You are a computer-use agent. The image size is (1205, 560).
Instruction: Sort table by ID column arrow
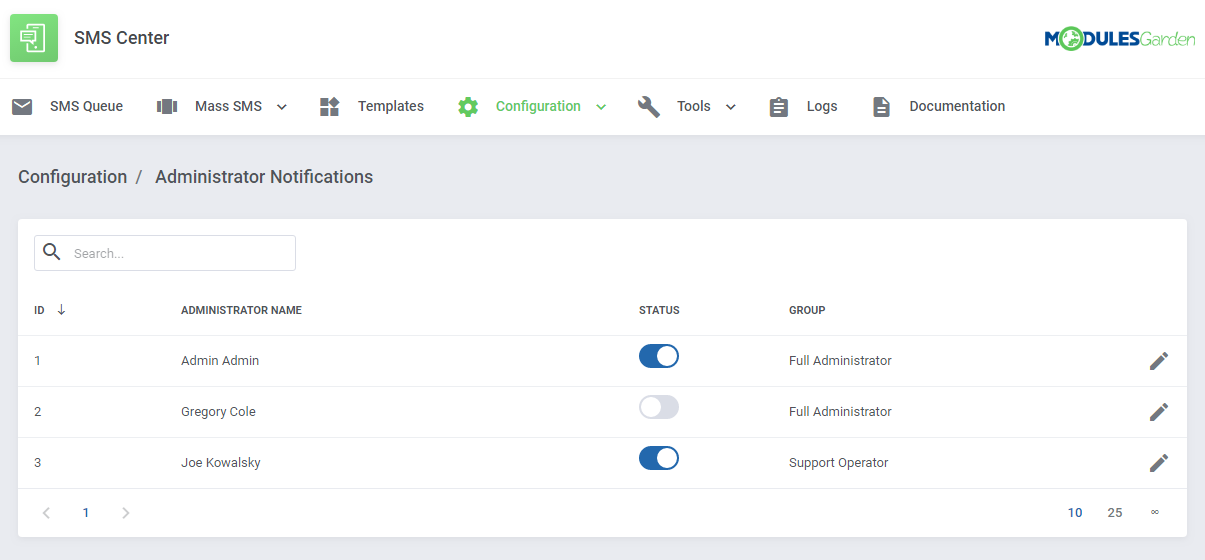(x=61, y=310)
